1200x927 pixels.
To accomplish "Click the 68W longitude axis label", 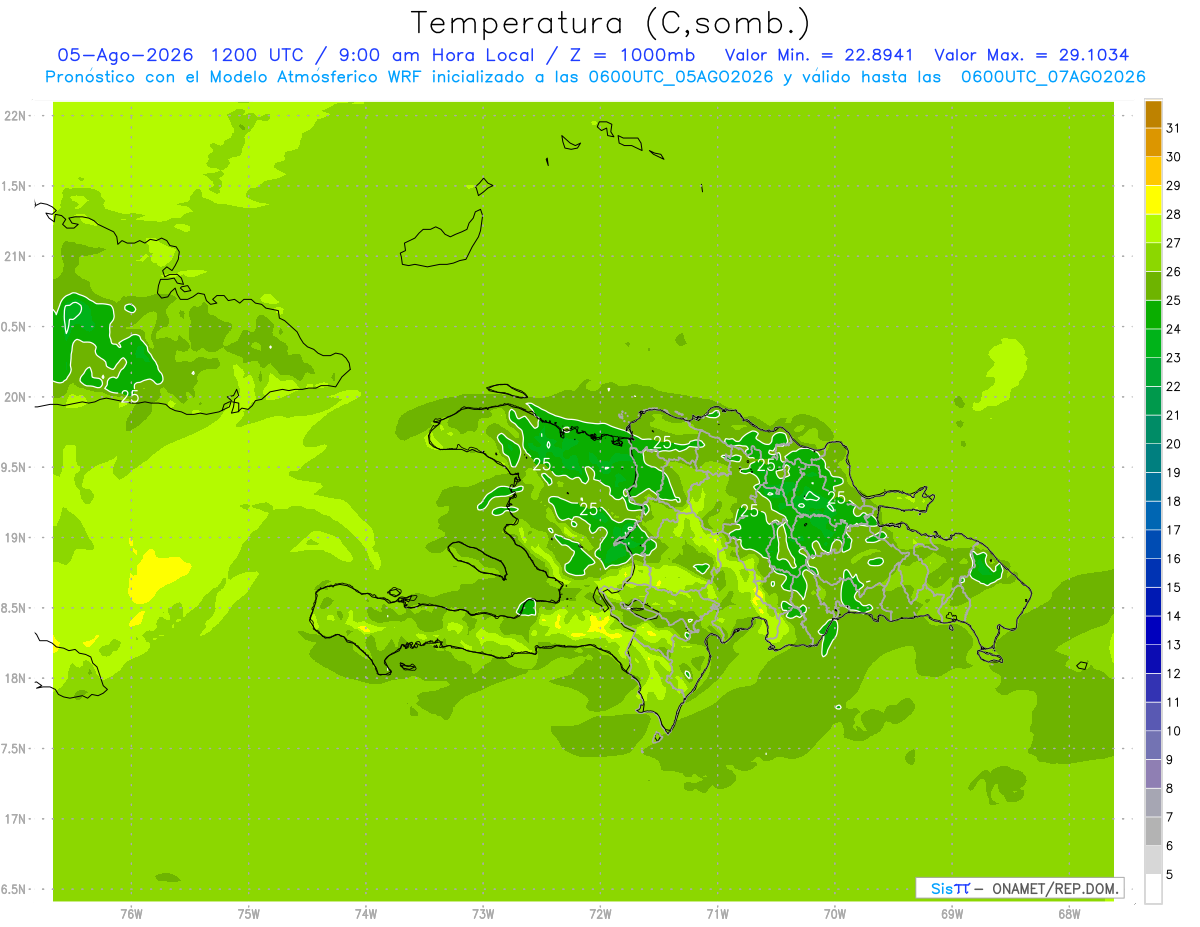I will pos(1069,914).
